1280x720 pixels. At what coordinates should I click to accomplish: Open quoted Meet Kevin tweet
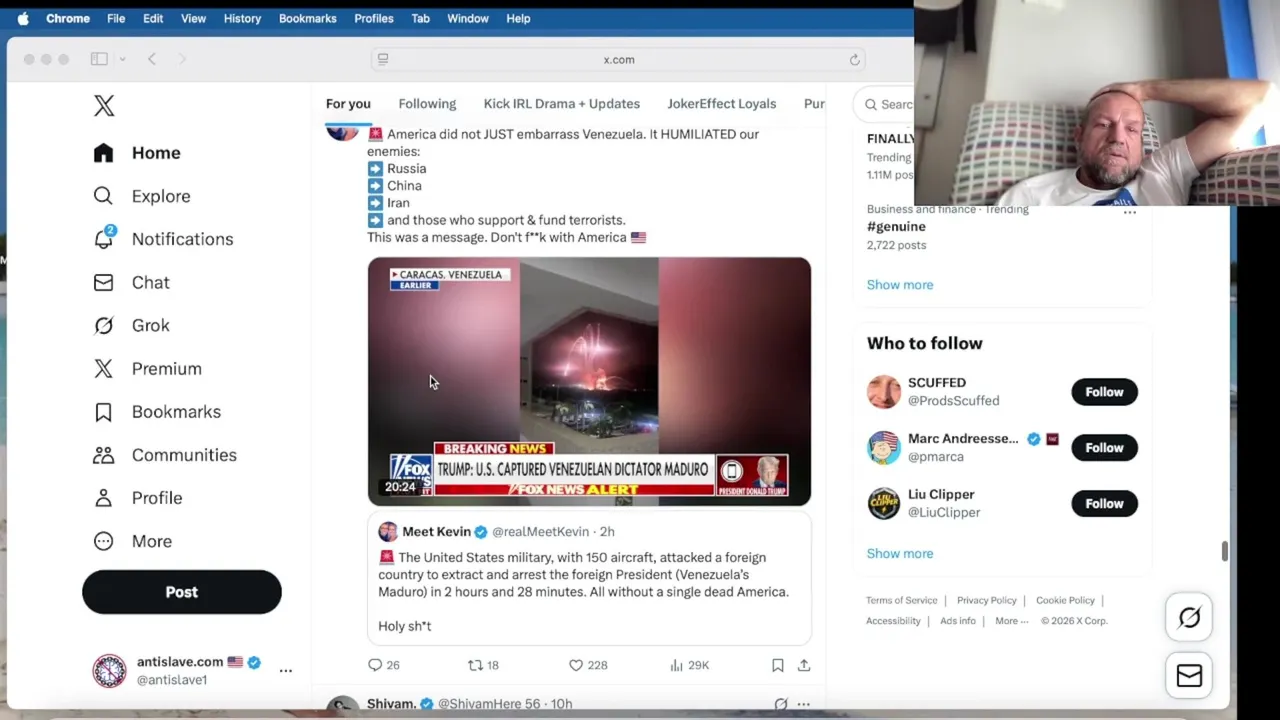(x=589, y=580)
